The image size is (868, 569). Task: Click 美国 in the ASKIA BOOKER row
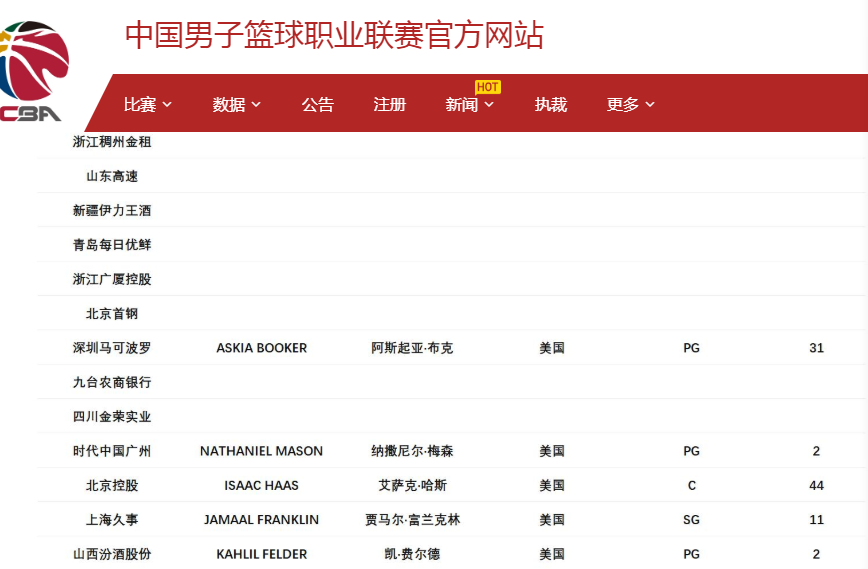tap(552, 348)
